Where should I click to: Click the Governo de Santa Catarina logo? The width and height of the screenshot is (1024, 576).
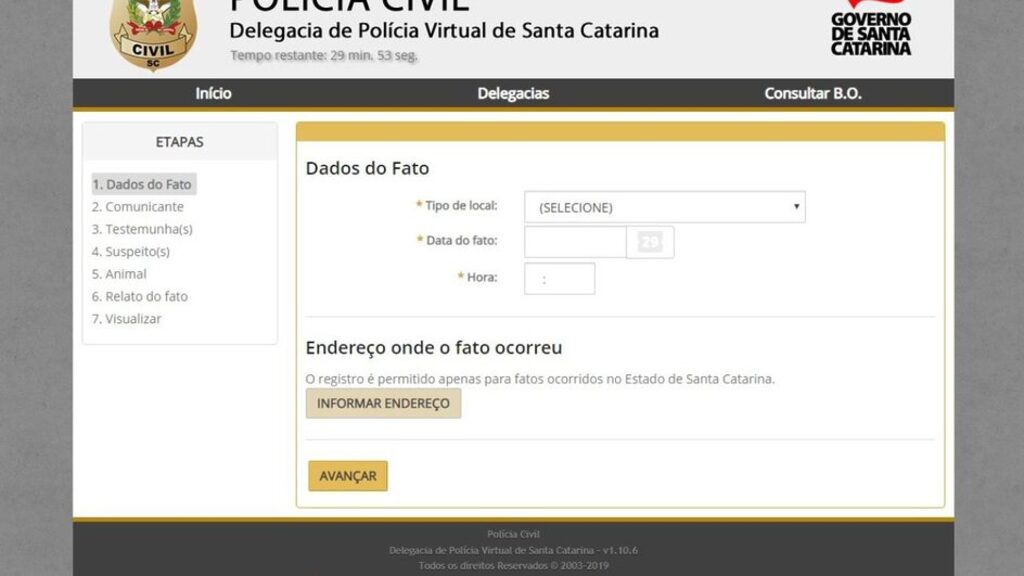tap(870, 28)
